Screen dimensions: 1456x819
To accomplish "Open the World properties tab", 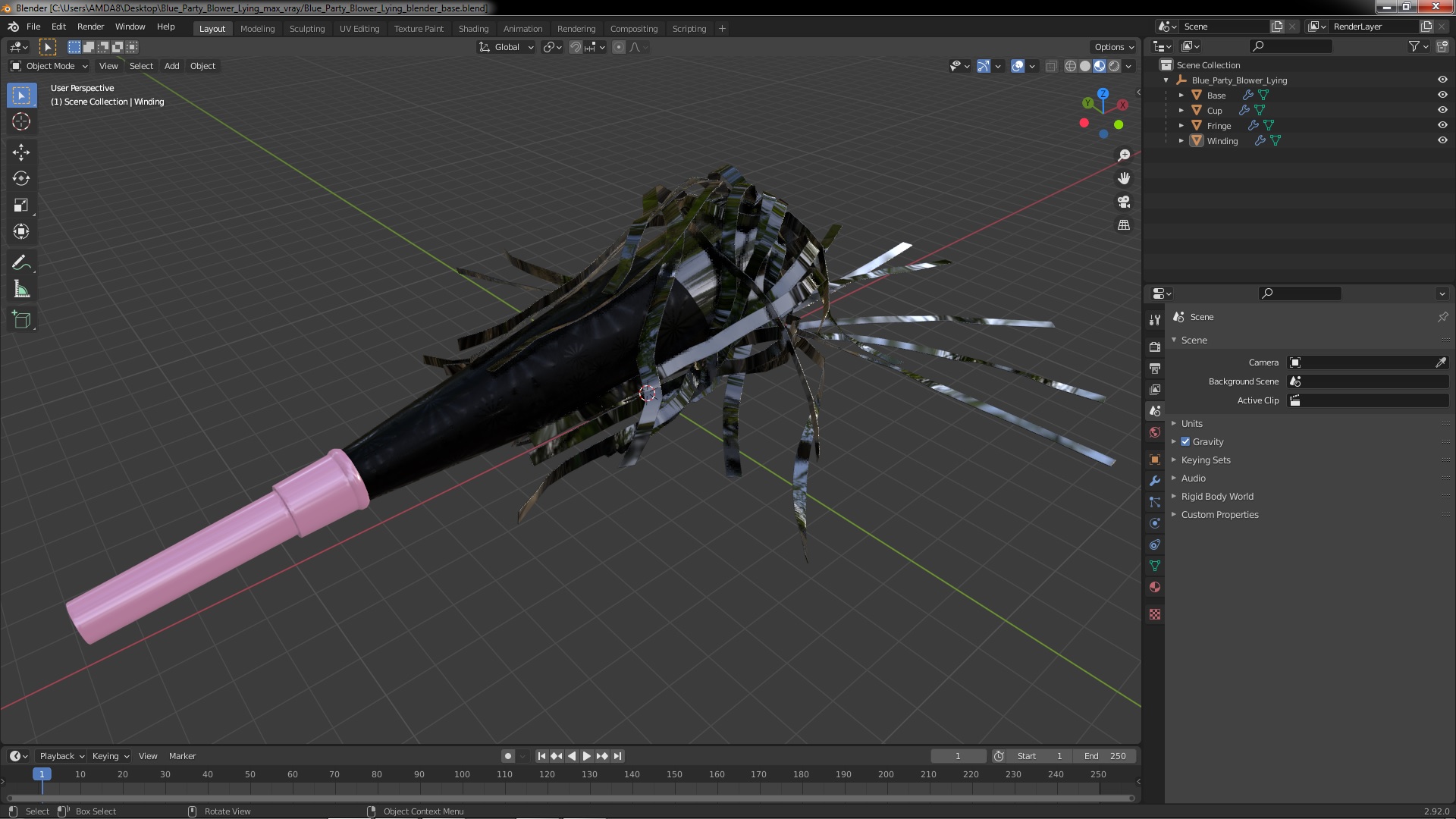I will tap(1155, 432).
